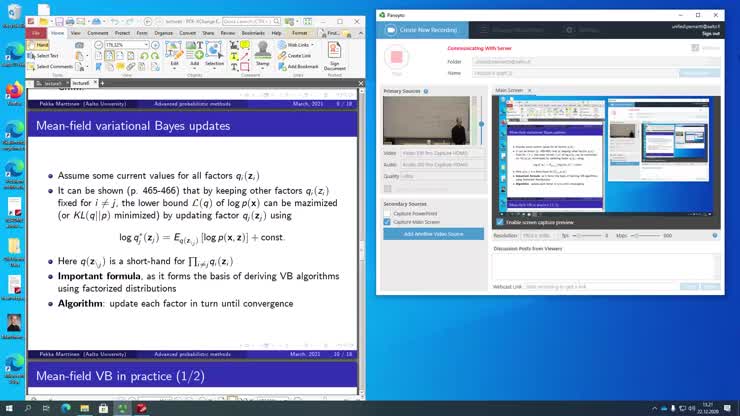The image size is (740, 416).
Task: Click Add Another Video Source button
Action: pos(433,234)
